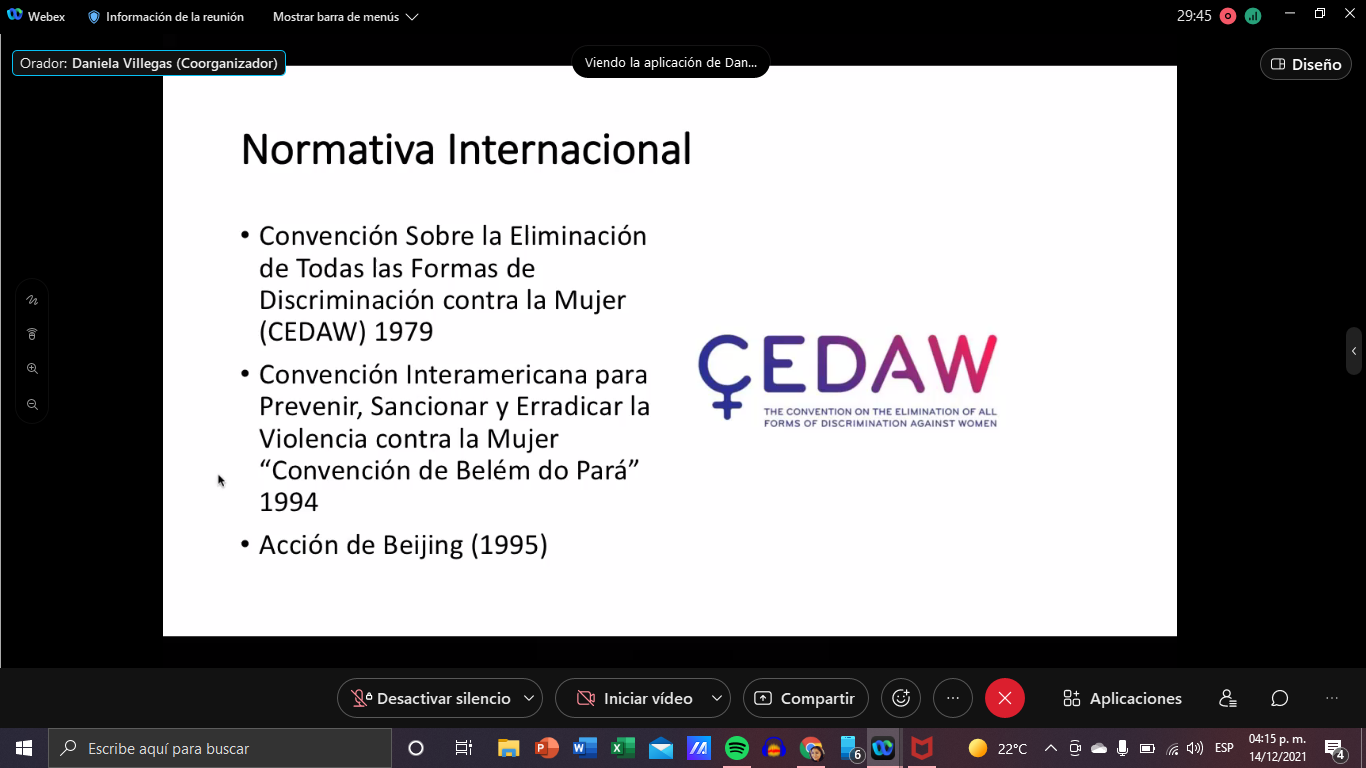1366x768 pixels.
Task: Unmute with Desactivar silencio button
Action: point(430,699)
